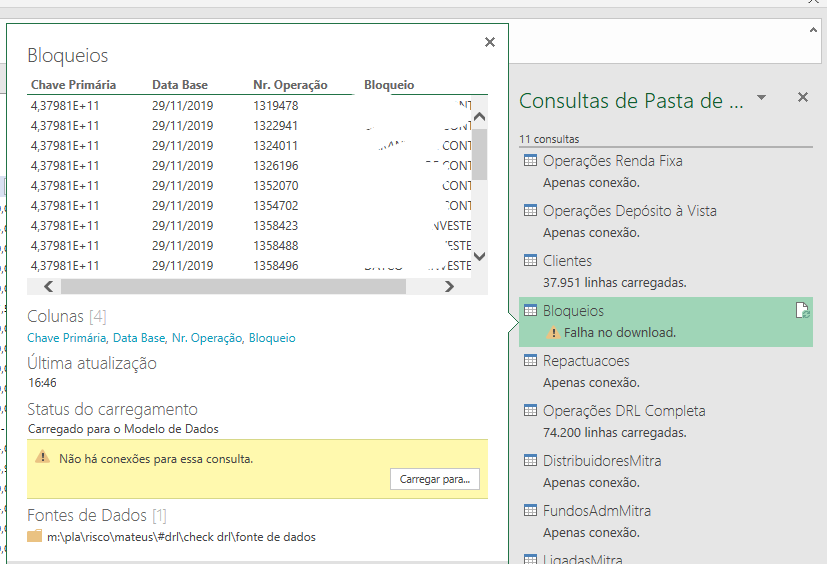Click the Carregar para... button
This screenshot has height=564, width=834.
[x=435, y=479]
